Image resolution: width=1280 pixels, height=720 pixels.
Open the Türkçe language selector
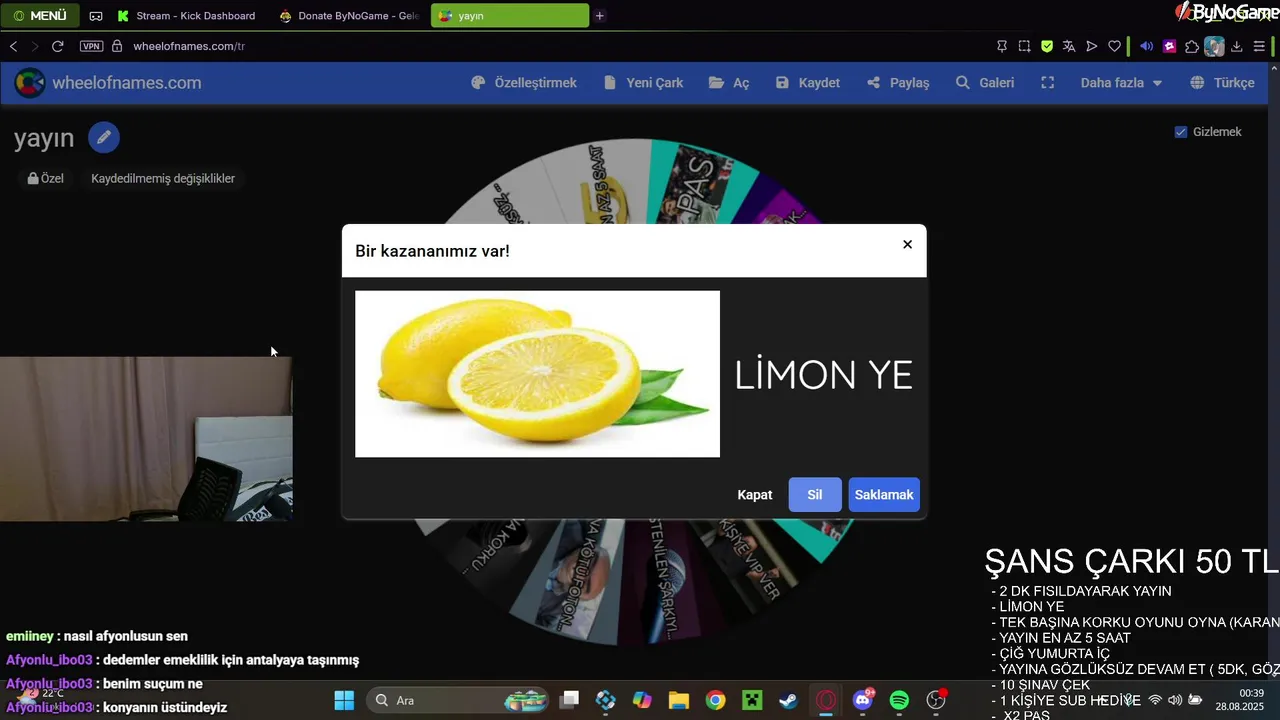(x=1222, y=83)
